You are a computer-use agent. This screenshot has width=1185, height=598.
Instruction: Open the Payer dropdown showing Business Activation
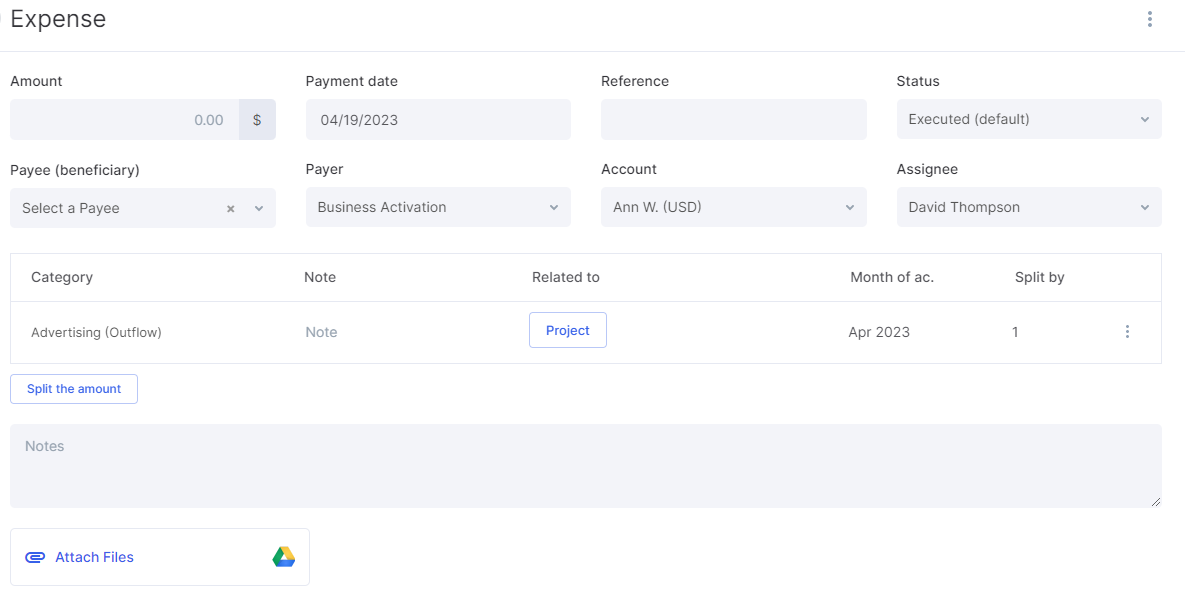click(x=438, y=207)
